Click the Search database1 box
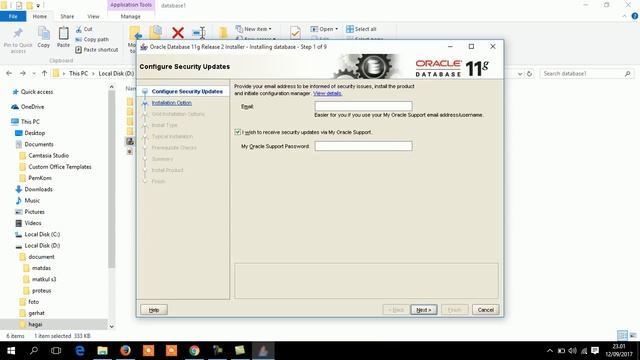This screenshot has width=640, height=360. (586, 73)
